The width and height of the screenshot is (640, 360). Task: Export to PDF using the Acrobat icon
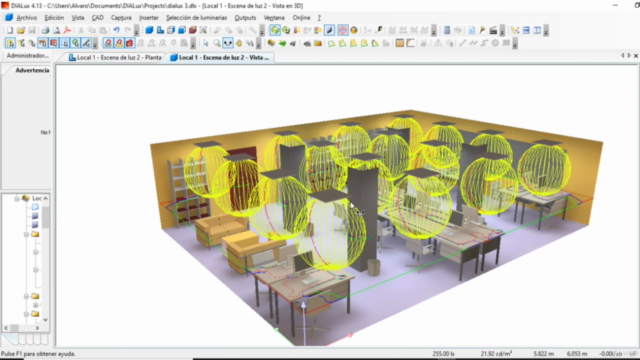click(67, 30)
